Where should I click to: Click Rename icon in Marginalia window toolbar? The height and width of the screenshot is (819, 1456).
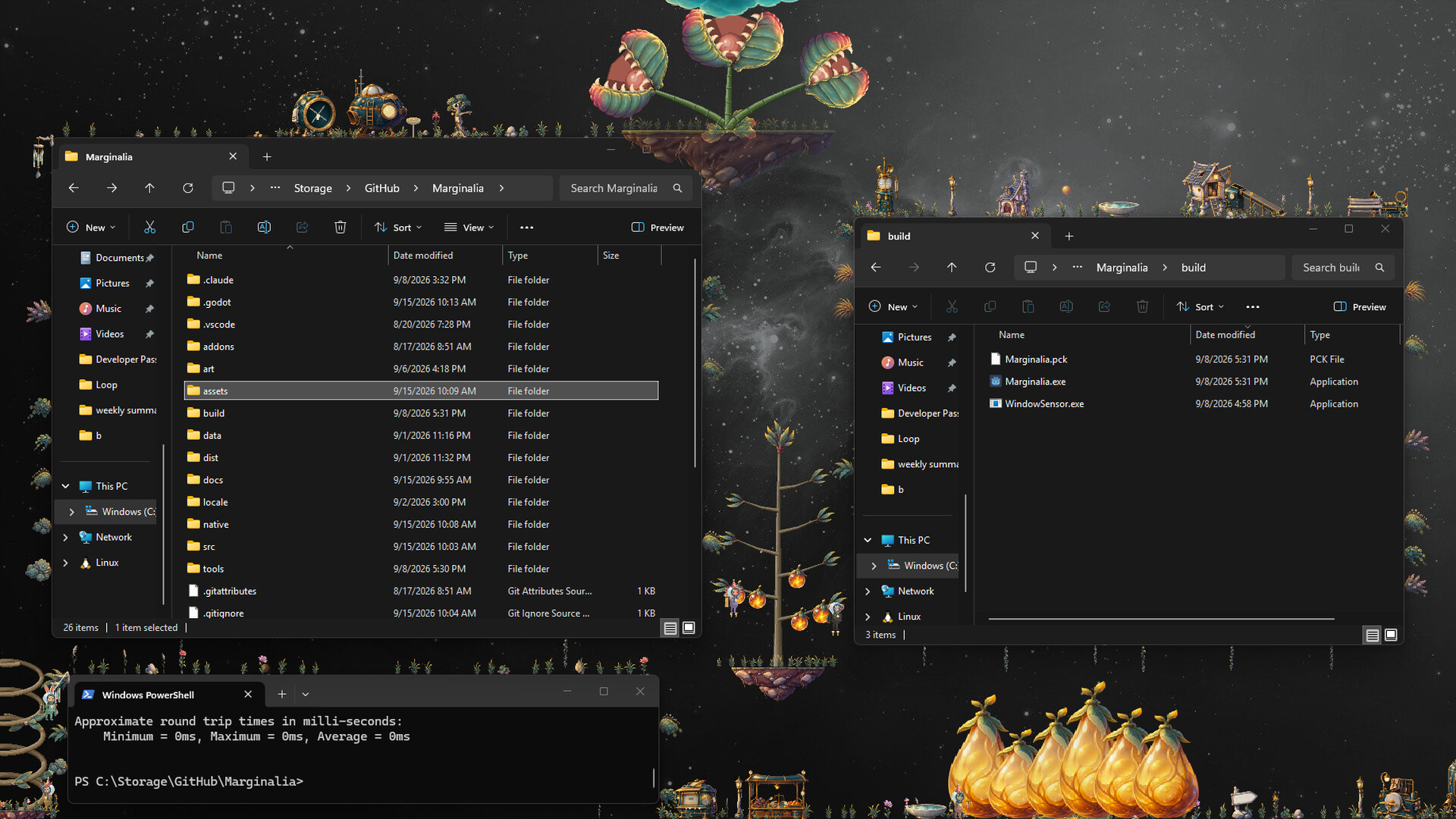(x=264, y=227)
